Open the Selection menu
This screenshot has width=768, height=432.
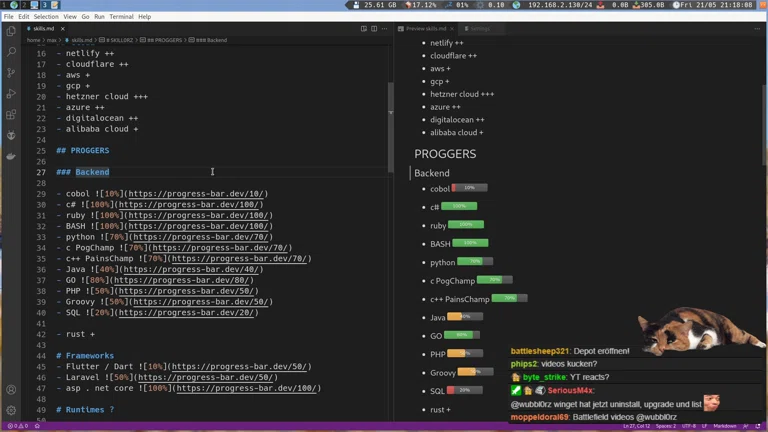point(46,17)
